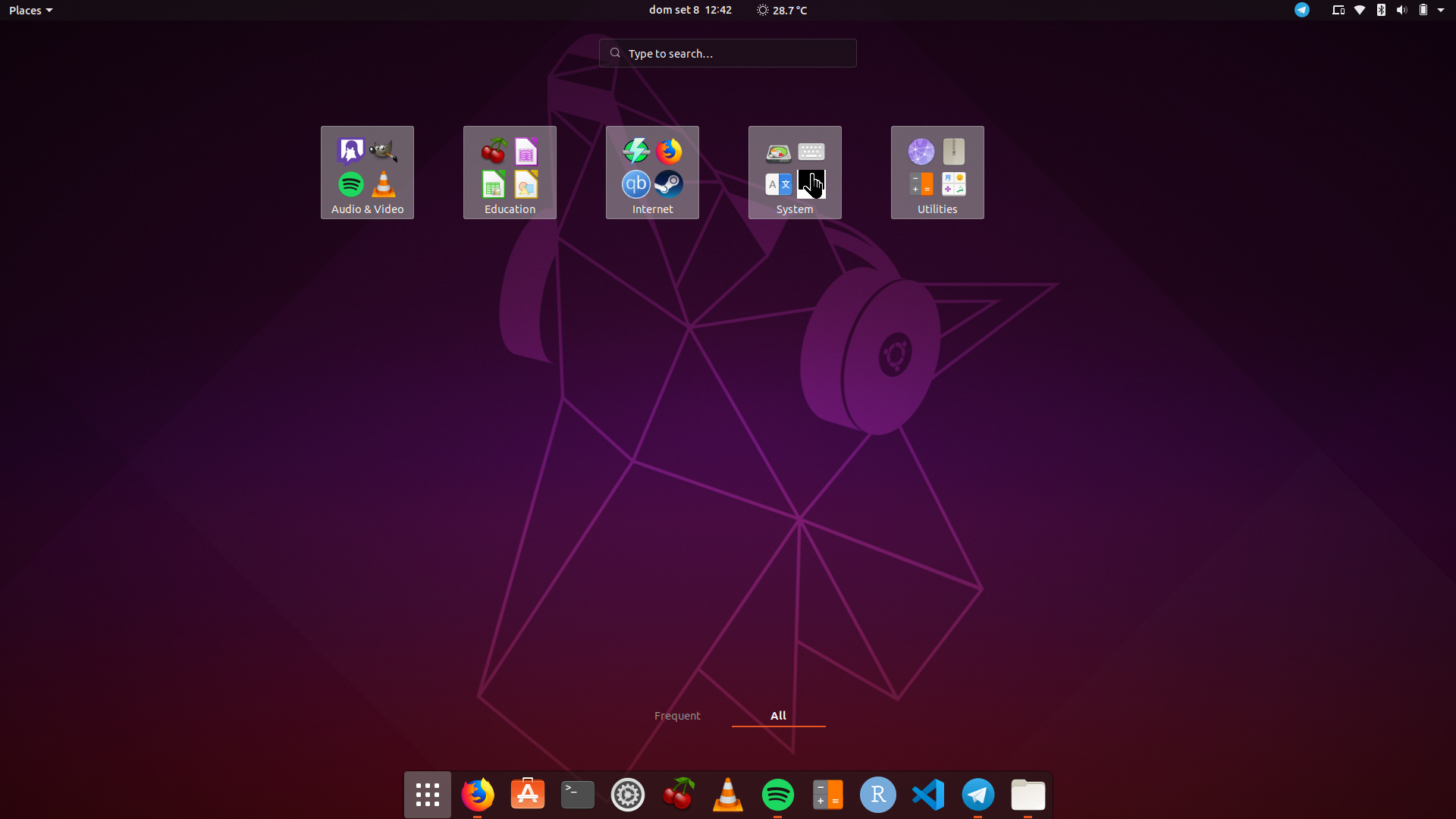This screenshot has width=1456, height=819.
Task: Open Firefox from the dock
Action: (x=477, y=794)
